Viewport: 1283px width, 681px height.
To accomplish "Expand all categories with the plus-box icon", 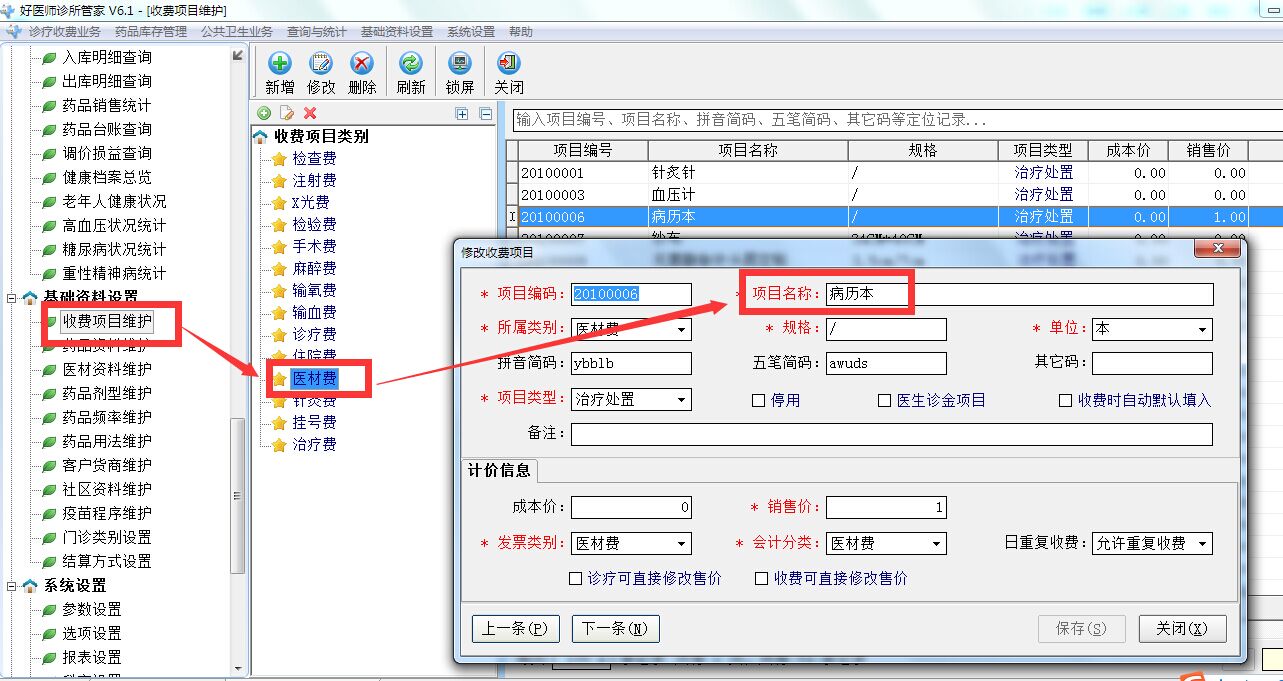I will pos(462,114).
